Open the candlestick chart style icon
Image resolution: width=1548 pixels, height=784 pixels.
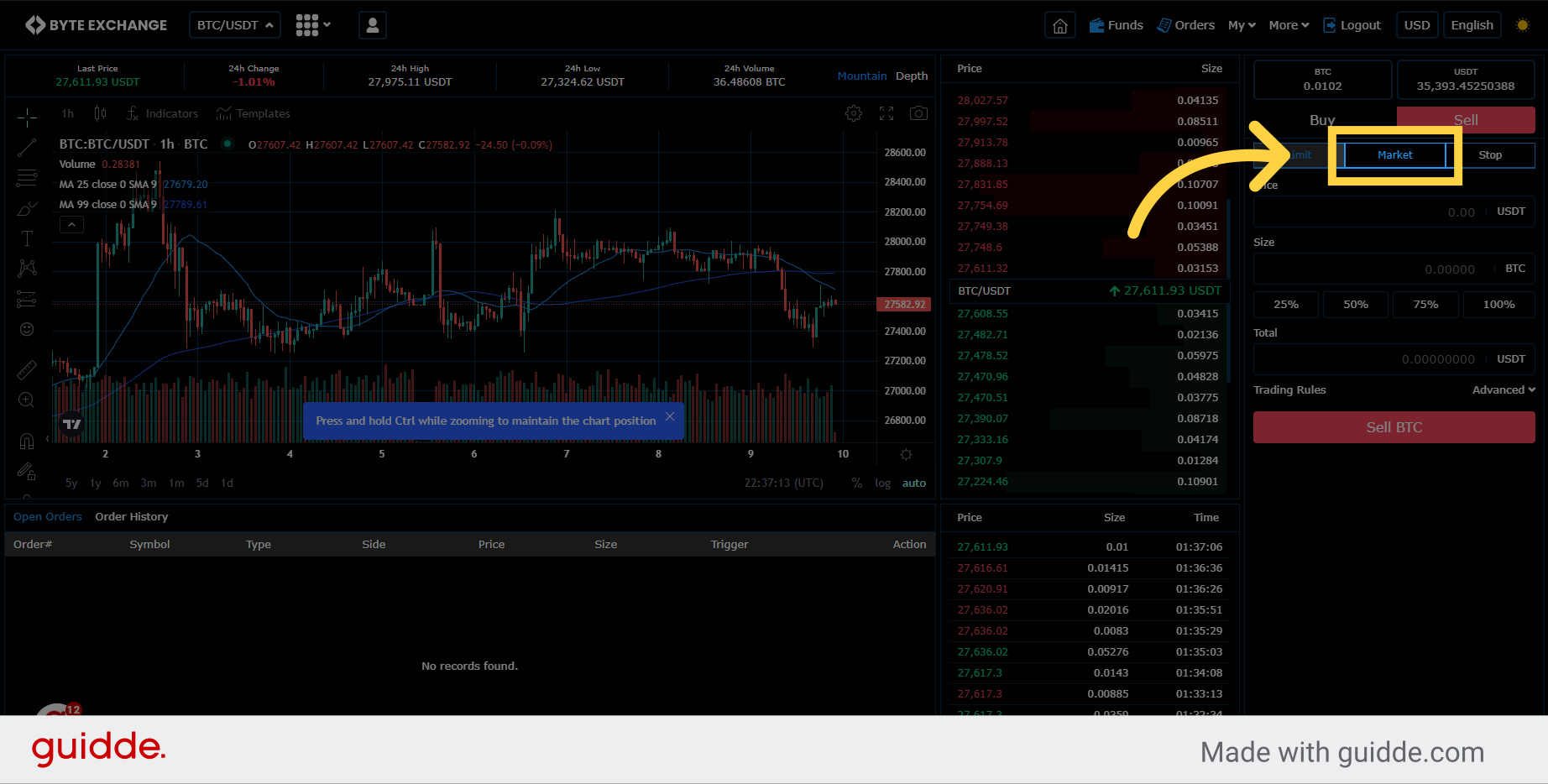click(100, 113)
